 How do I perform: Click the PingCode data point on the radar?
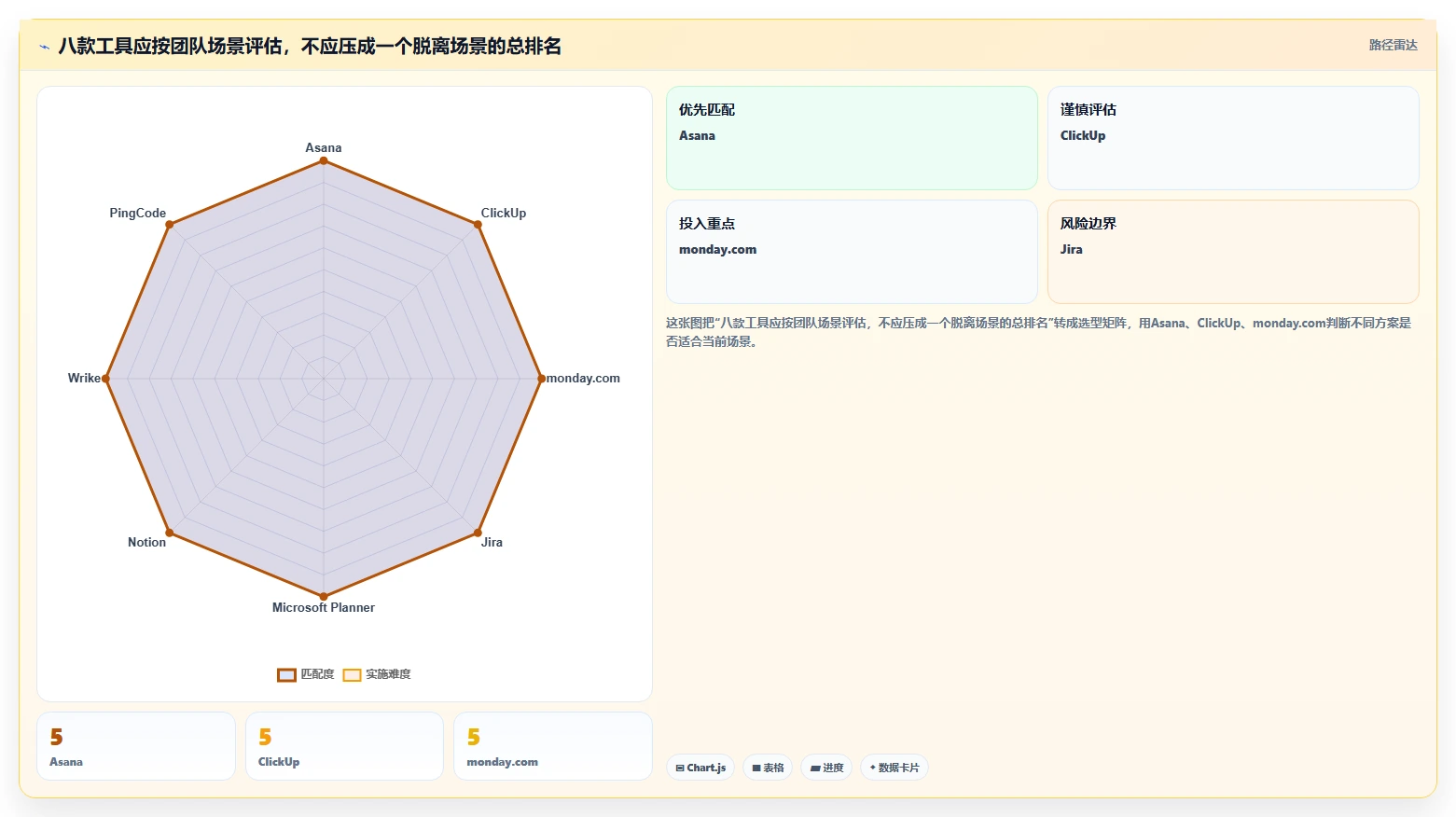pyautogui.click(x=170, y=225)
